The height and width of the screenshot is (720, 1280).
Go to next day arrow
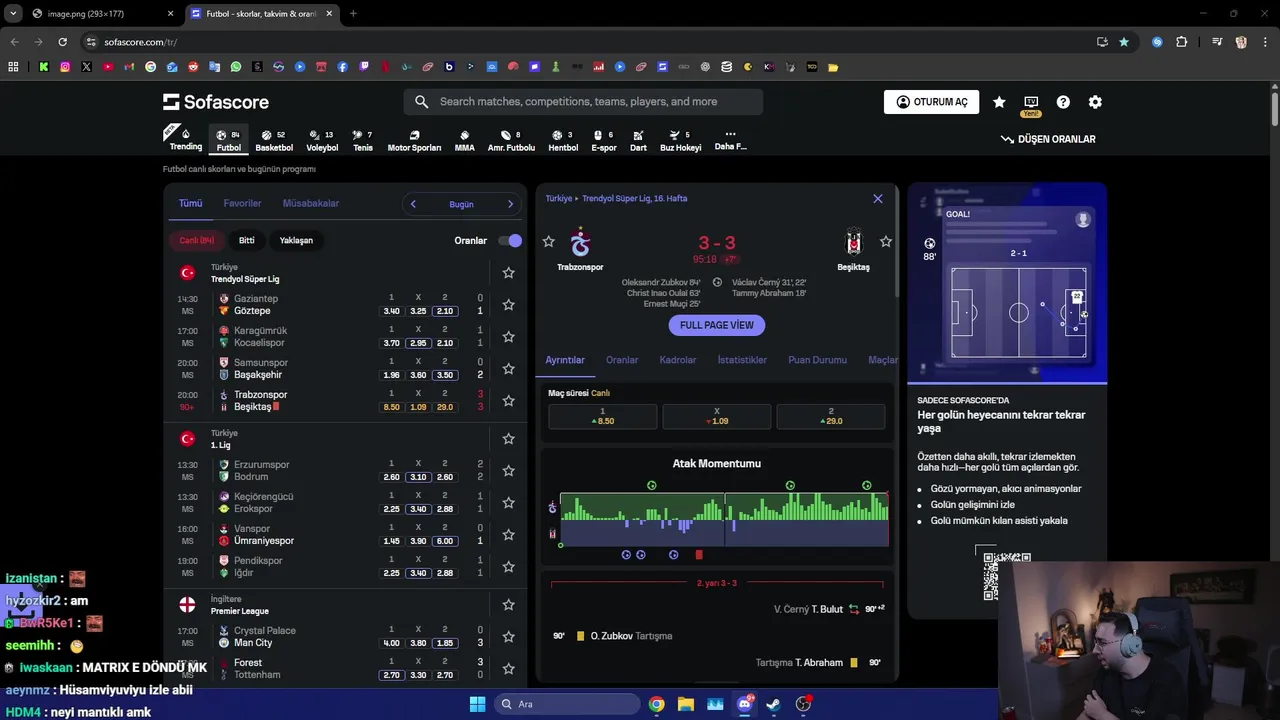pos(510,204)
